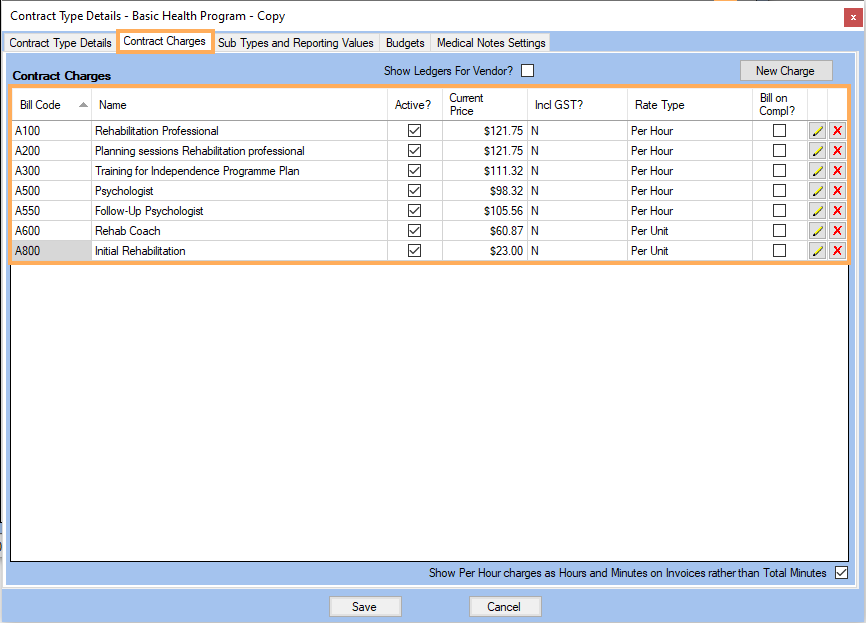Check Bill on Compl for A100 row
This screenshot has height=623, width=866.
point(779,130)
